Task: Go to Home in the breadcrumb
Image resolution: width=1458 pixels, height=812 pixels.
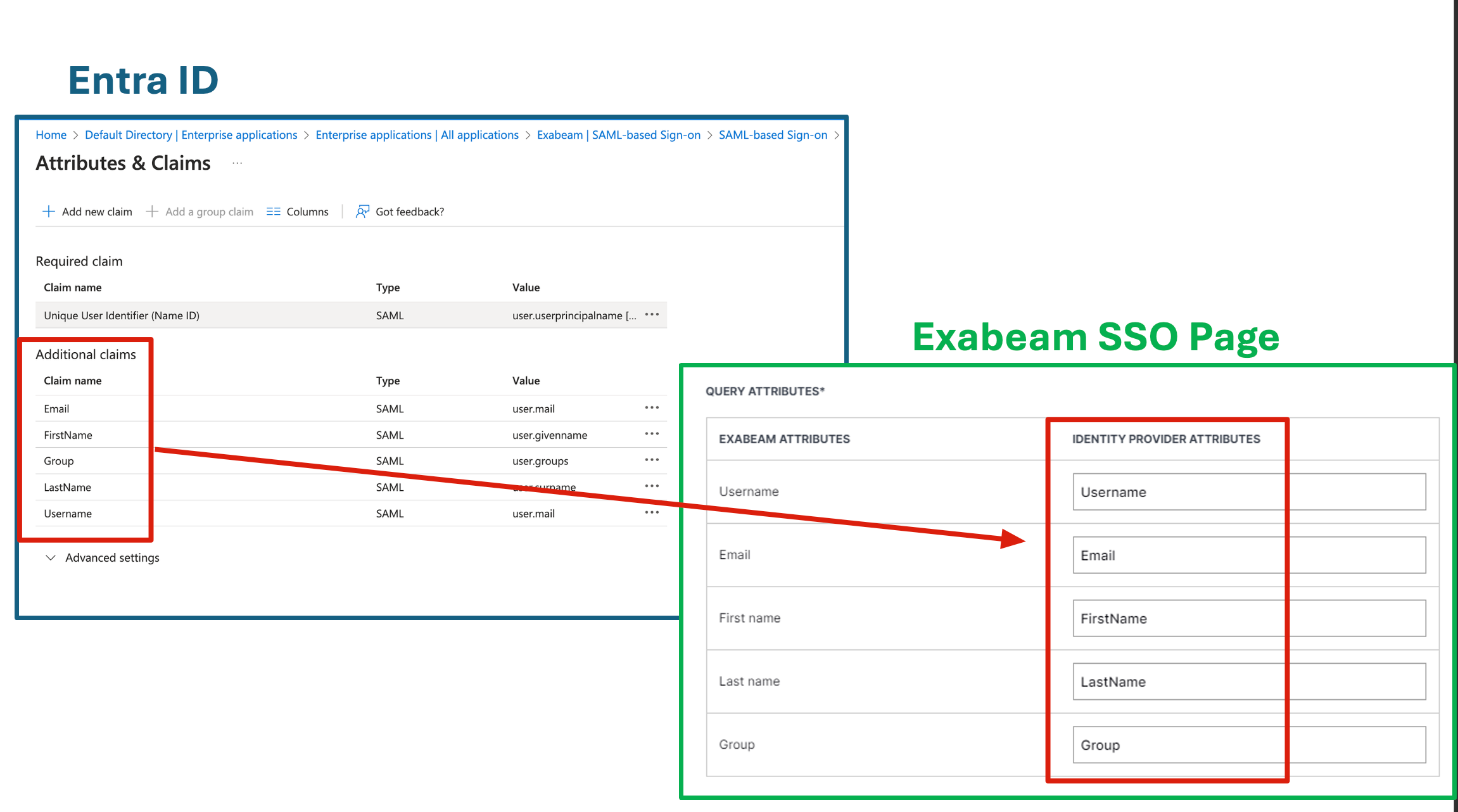Action: [x=51, y=135]
